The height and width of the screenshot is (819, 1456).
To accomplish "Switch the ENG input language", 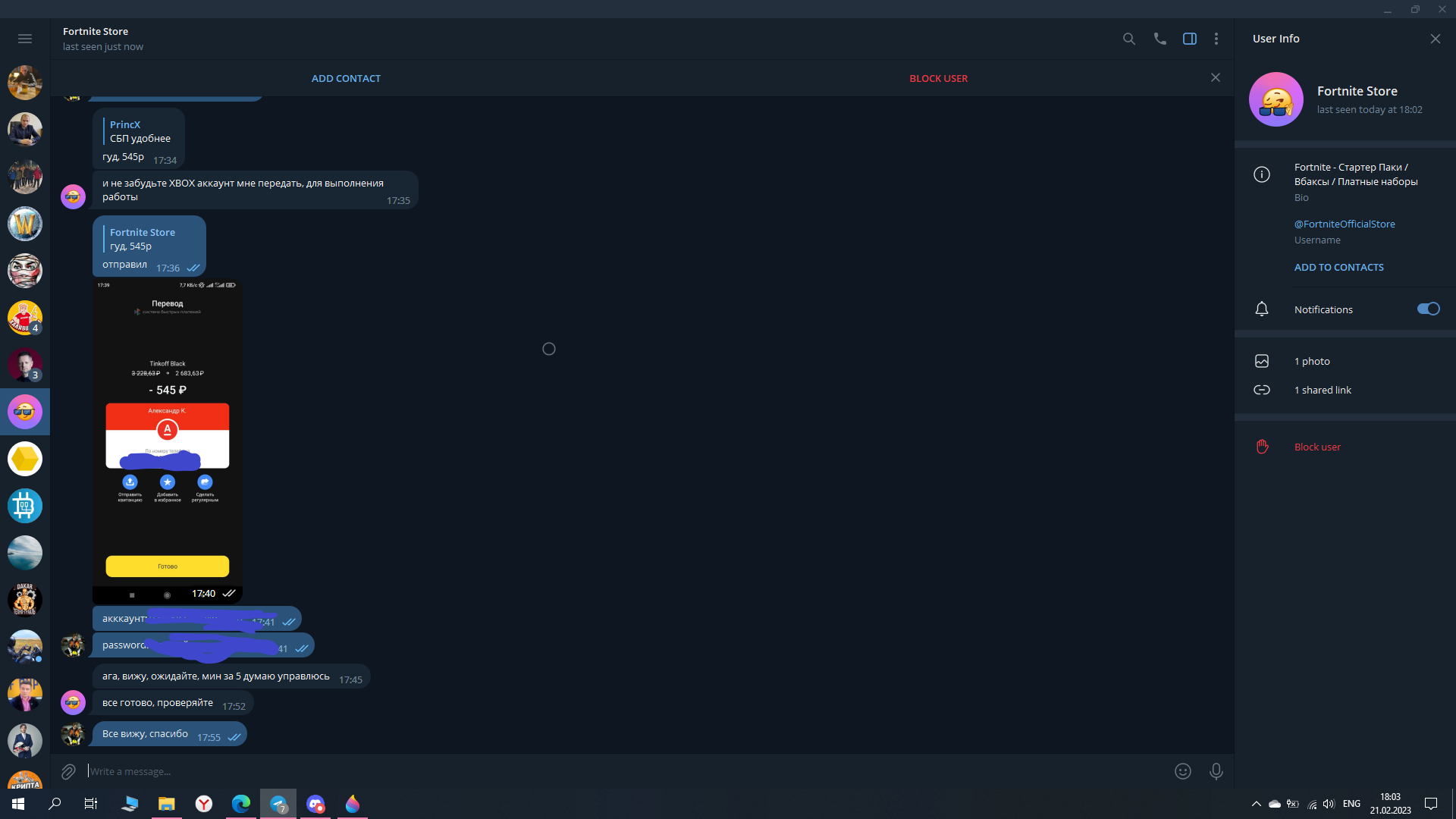I will click(1351, 804).
